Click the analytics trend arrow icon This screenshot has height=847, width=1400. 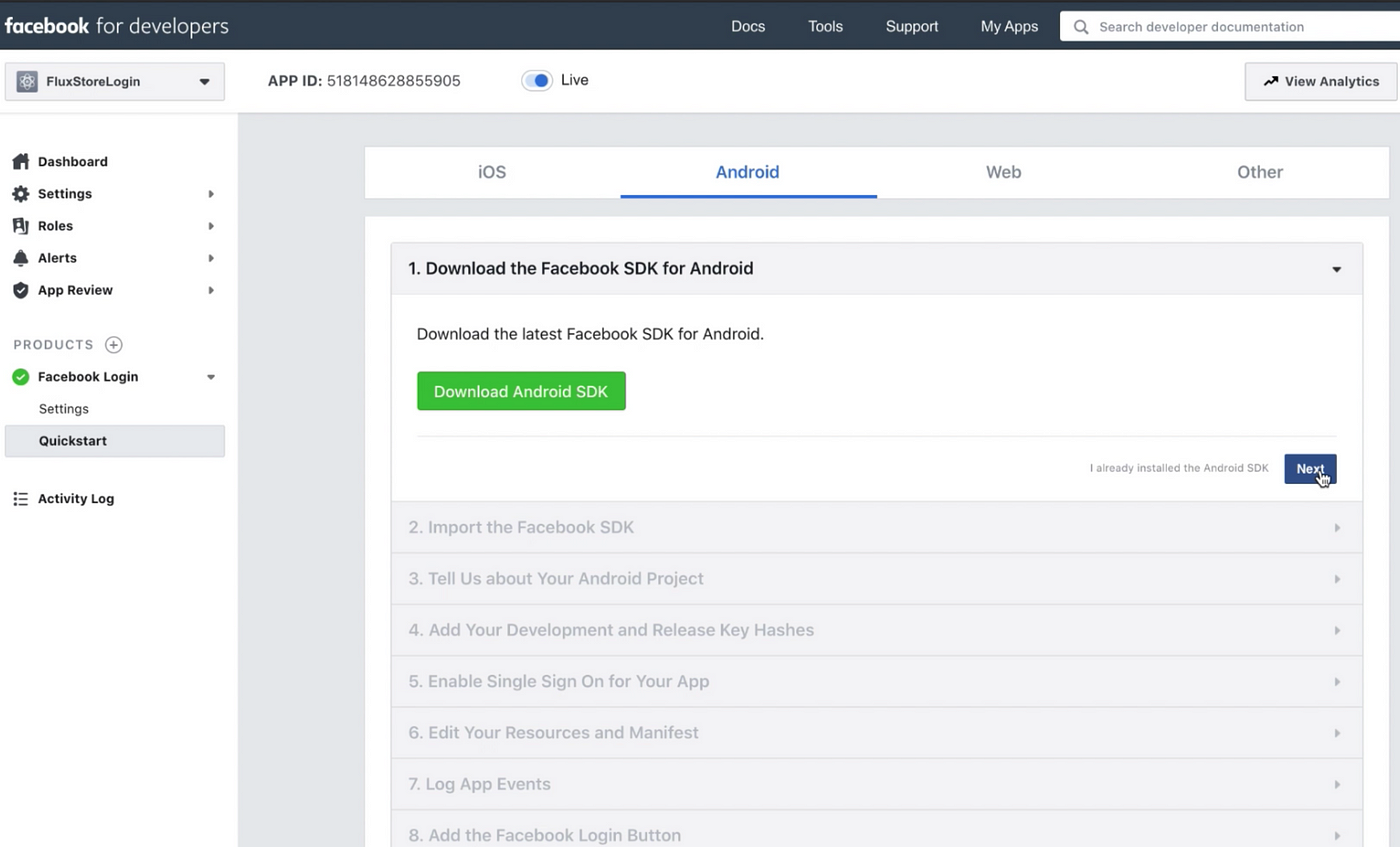coord(1271,81)
